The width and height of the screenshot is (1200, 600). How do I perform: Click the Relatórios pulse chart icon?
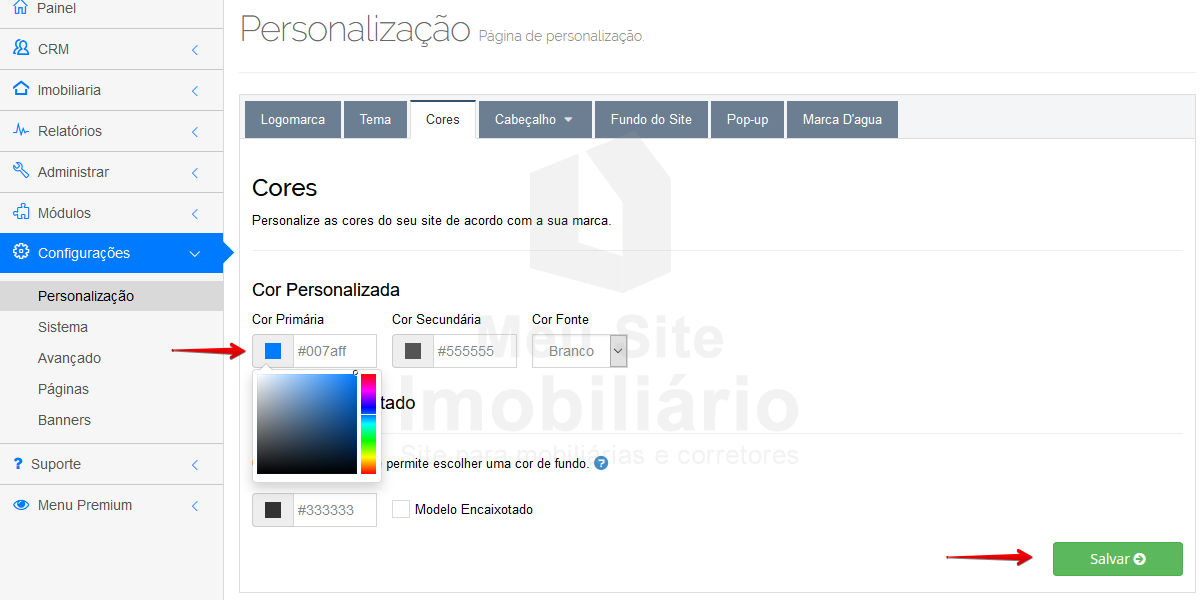(x=21, y=130)
